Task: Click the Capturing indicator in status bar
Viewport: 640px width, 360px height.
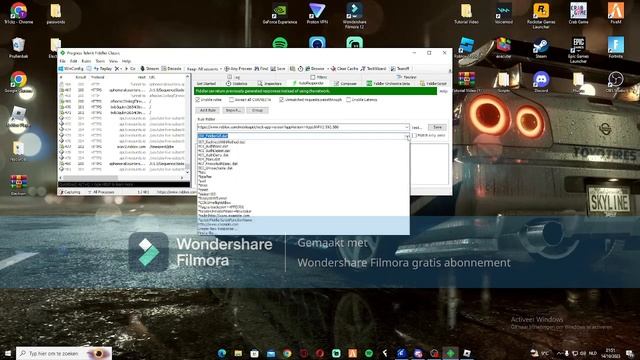Action: [x=69, y=192]
